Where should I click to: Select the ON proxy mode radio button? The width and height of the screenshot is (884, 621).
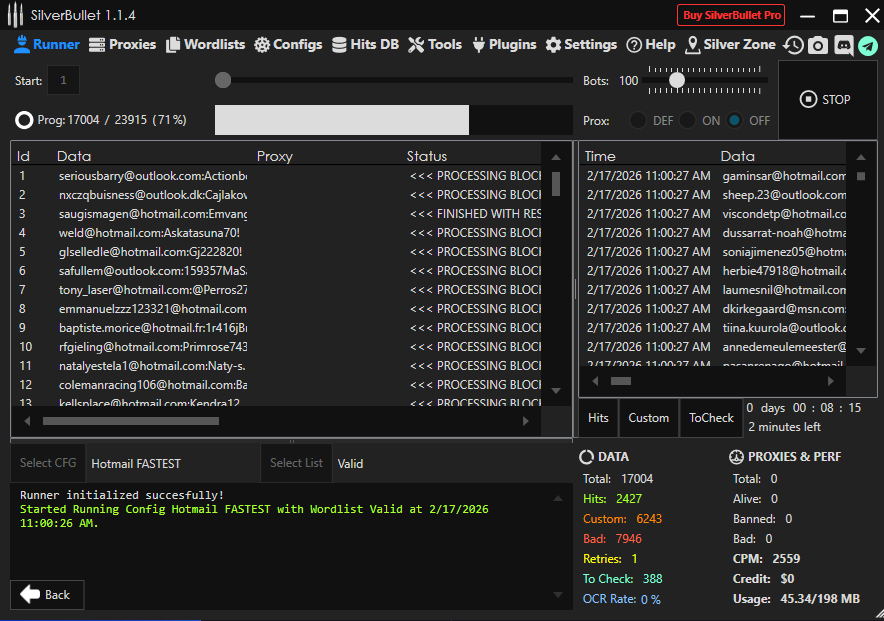[x=688, y=120]
